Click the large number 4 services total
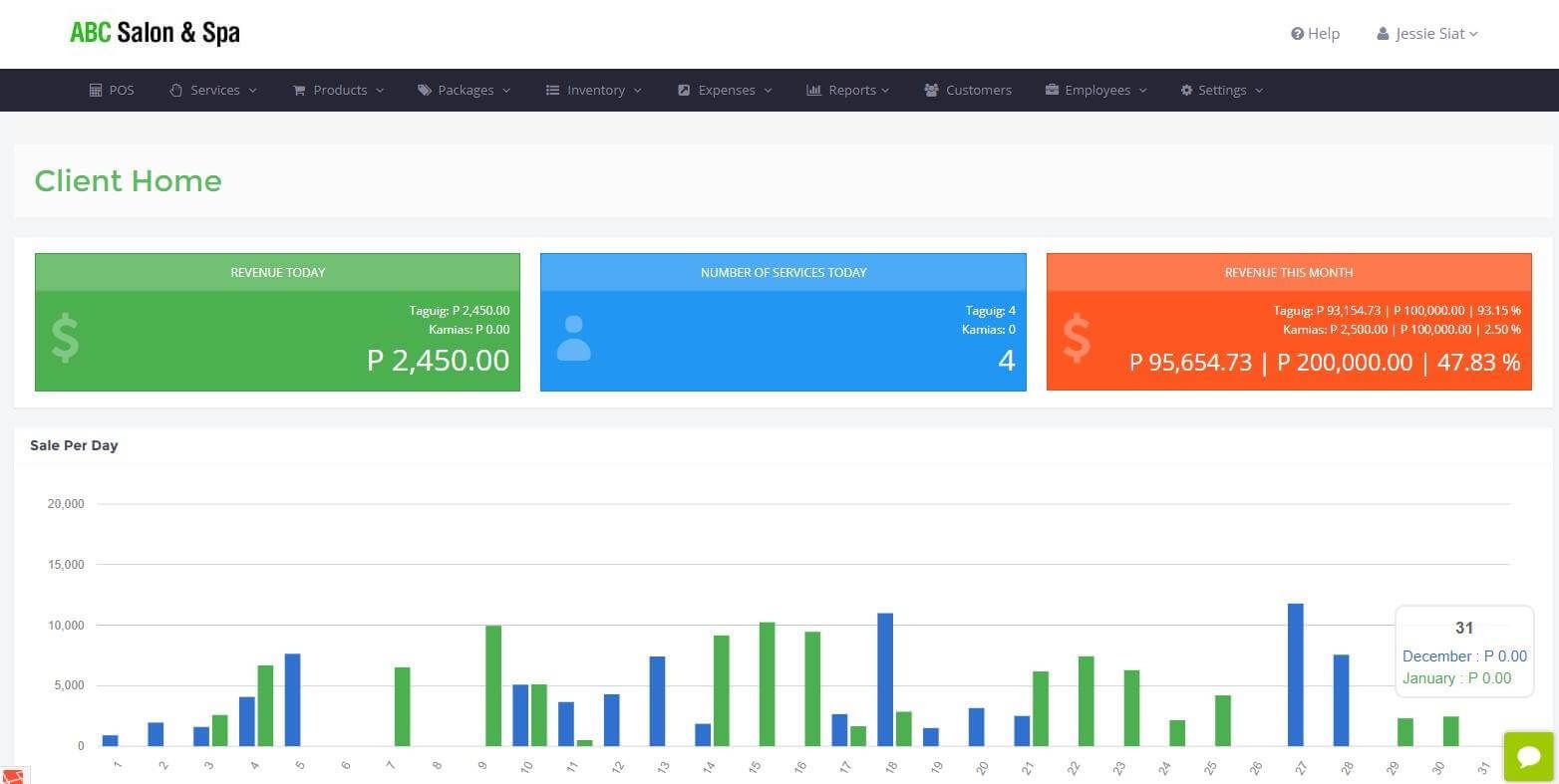 pos(1007,360)
